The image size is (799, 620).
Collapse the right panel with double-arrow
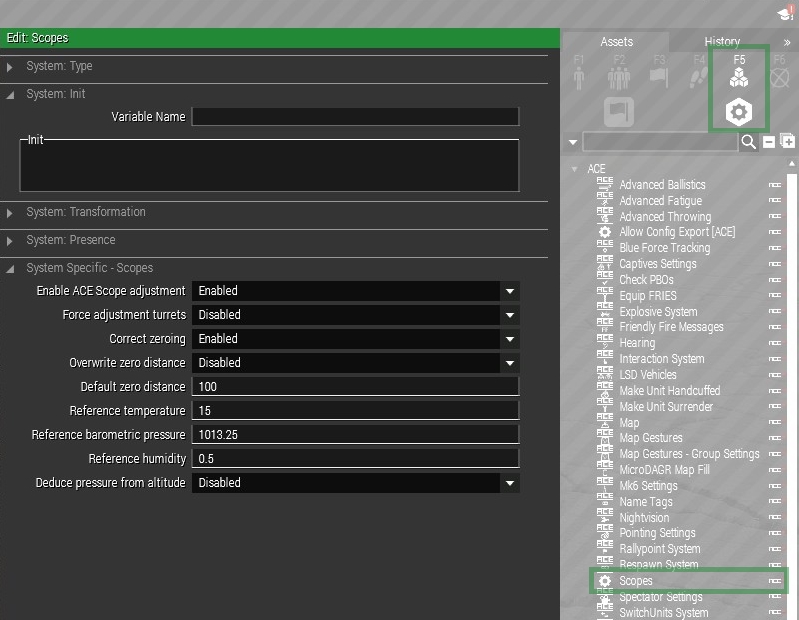coord(787,43)
